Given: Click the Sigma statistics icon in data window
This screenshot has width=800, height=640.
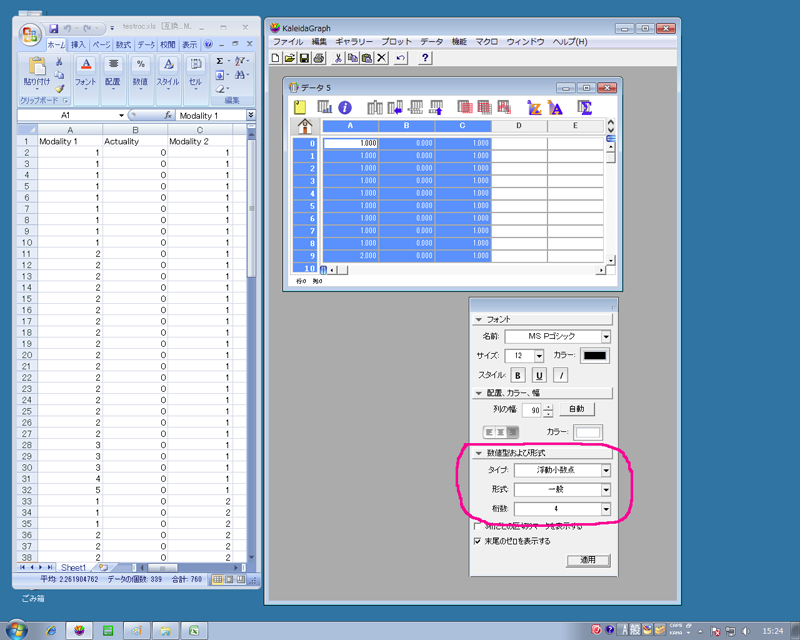Looking at the screenshot, I should pos(584,107).
